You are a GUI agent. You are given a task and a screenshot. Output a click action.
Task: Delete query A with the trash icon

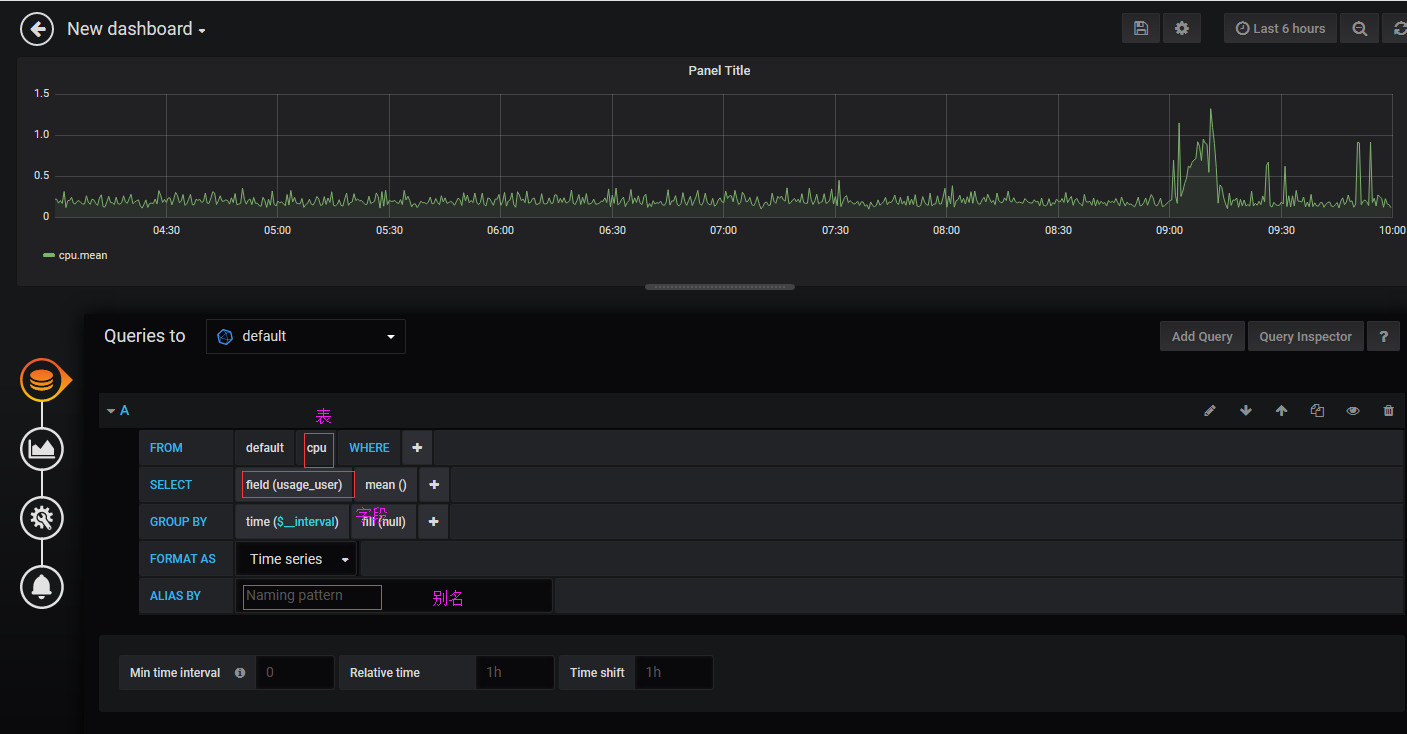click(1388, 410)
